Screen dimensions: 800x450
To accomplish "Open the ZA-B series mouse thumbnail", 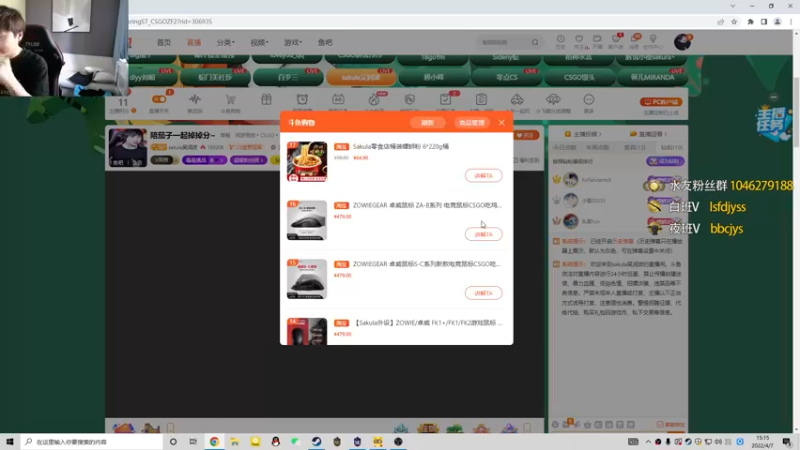I will [x=307, y=220].
